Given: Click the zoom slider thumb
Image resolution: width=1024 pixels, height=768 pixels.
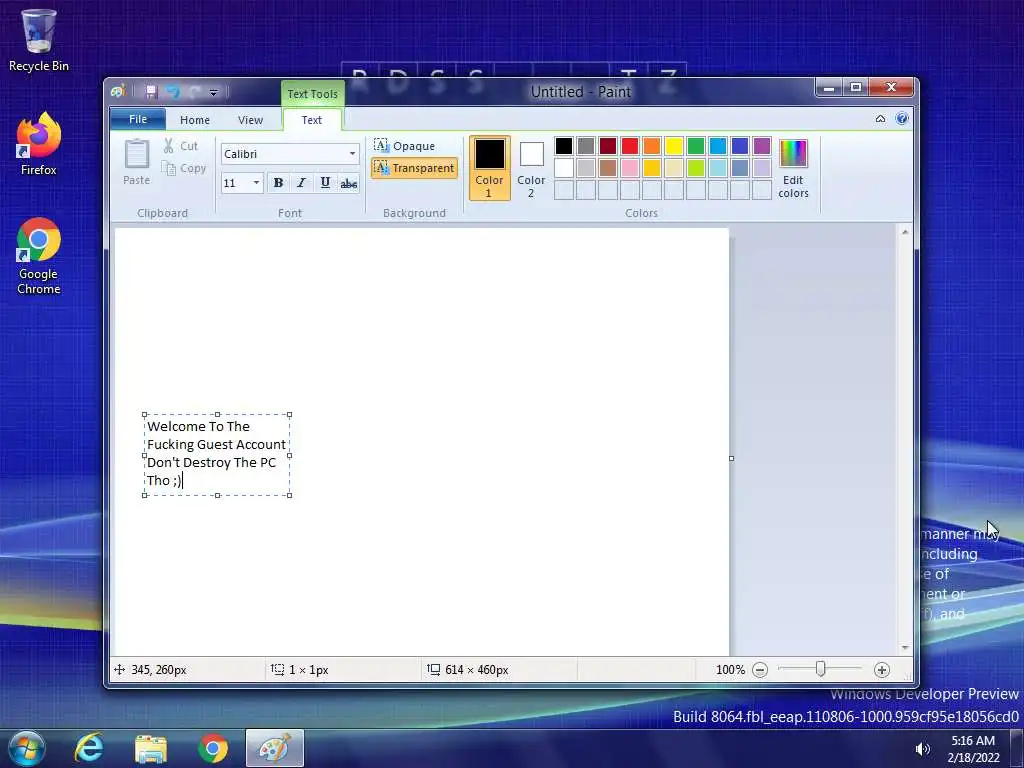Looking at the screenshot, I should click(x=821, y=669).
